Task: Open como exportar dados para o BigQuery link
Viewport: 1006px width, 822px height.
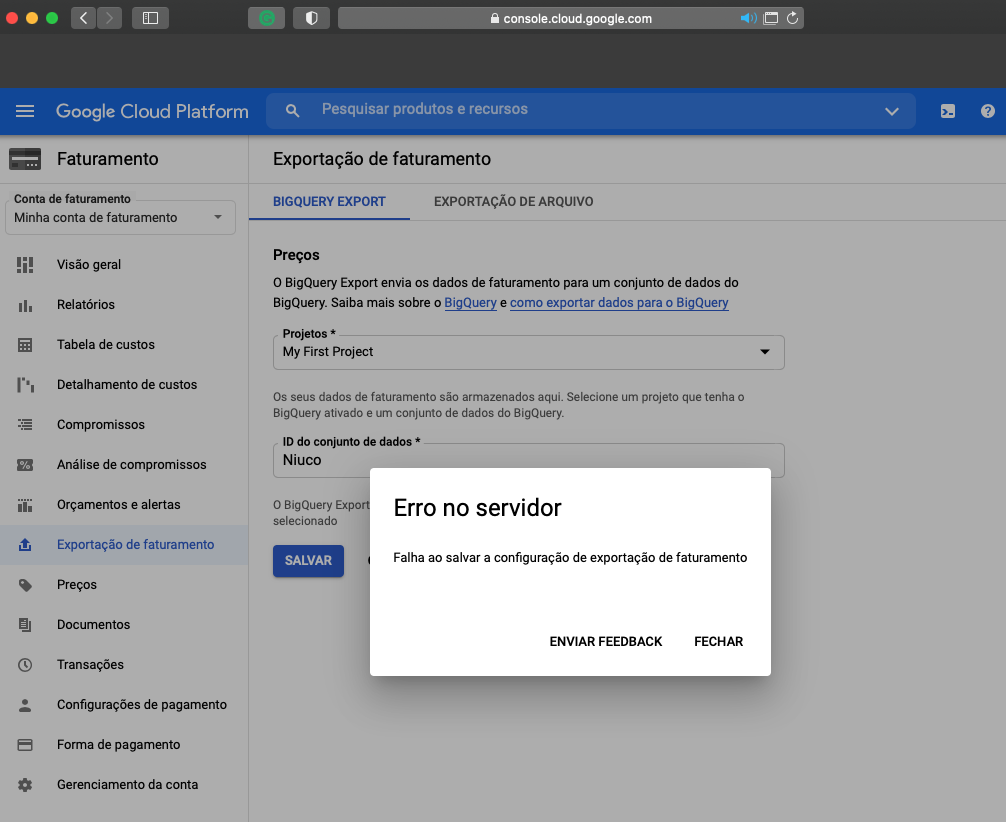Action: 619,302
